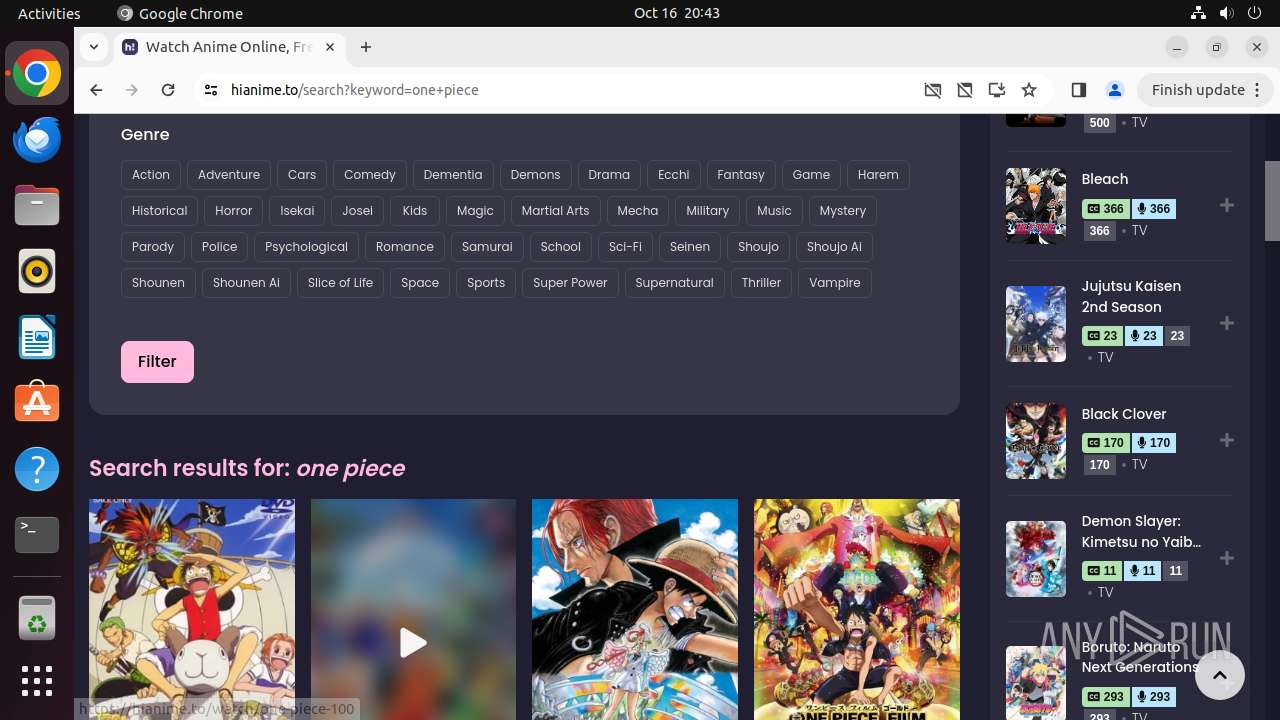Launch Rhythmbox from the dock
This screenshot has height=720, width=1280.
[37, 271]
